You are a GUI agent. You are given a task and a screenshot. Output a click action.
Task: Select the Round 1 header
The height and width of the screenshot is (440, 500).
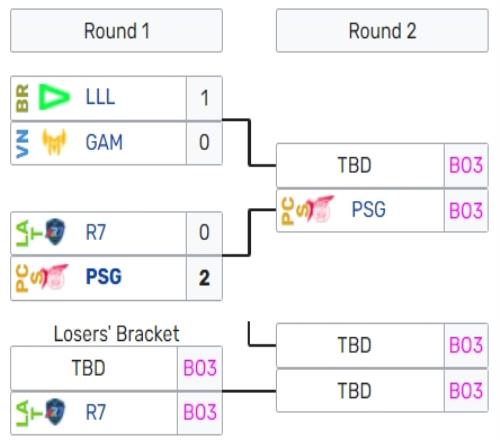116,31
